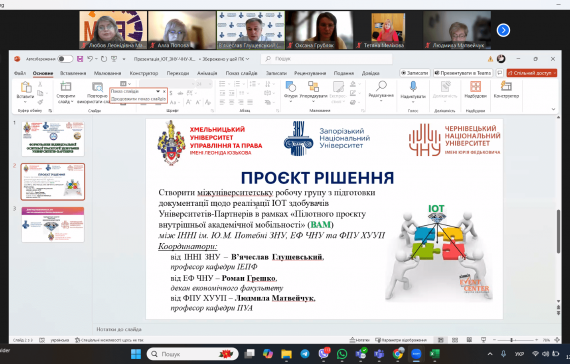Click the Спільний доступ button
The width and height of the screenshot is (570, 364).
tap(532, 73)
